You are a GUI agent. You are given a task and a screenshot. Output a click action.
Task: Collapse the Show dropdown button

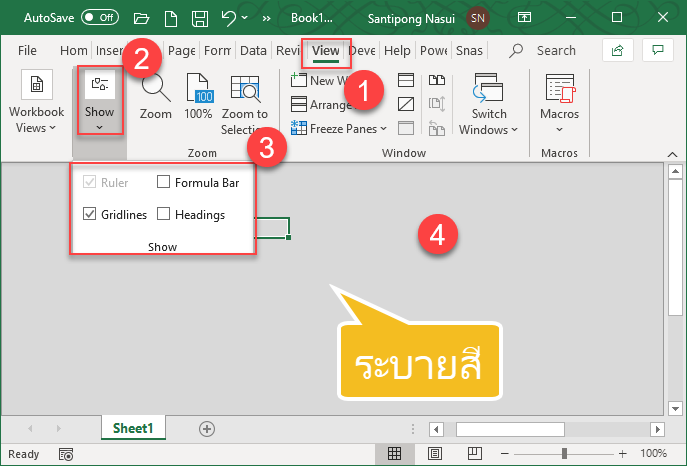[99, 101]
